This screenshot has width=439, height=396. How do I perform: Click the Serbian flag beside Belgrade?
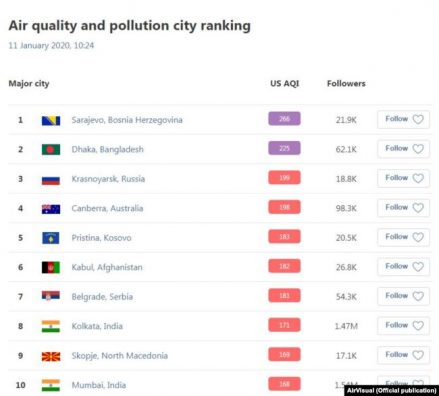(x=51, y=295)
